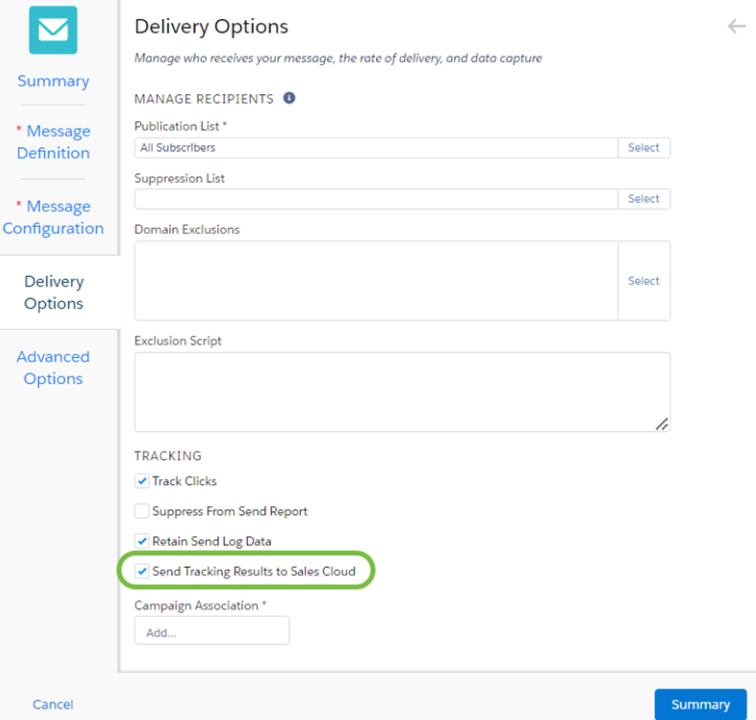Screen dimensions: 756x720
Task: Toggle Send Tracking Results to Sales Cloud
Action: coord(142,571)
